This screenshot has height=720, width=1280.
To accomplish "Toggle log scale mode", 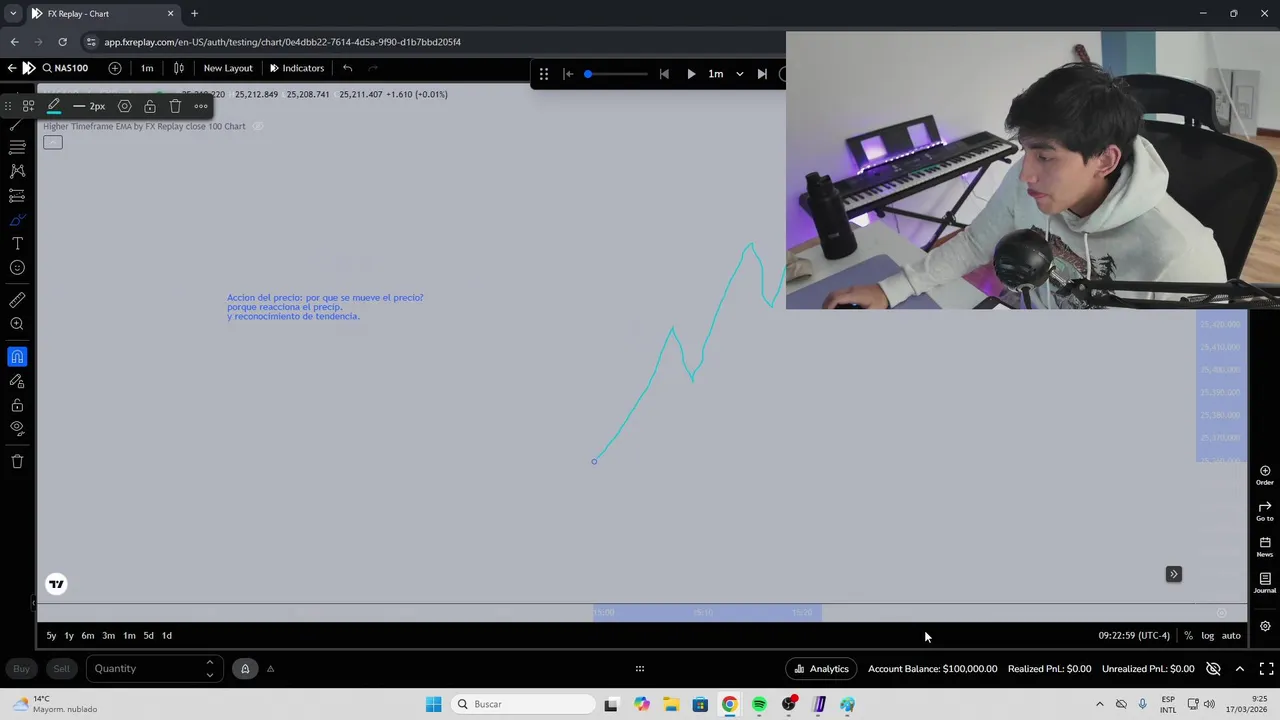I will 1208,635.
